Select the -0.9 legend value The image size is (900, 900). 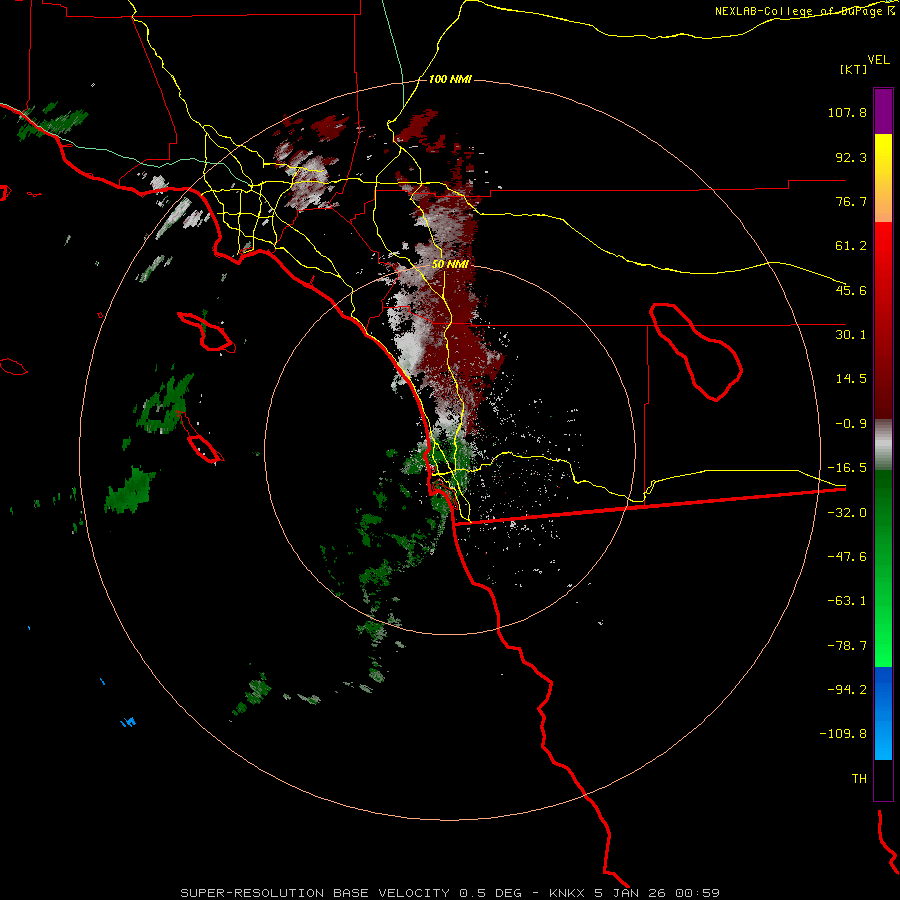click(851, 424)
